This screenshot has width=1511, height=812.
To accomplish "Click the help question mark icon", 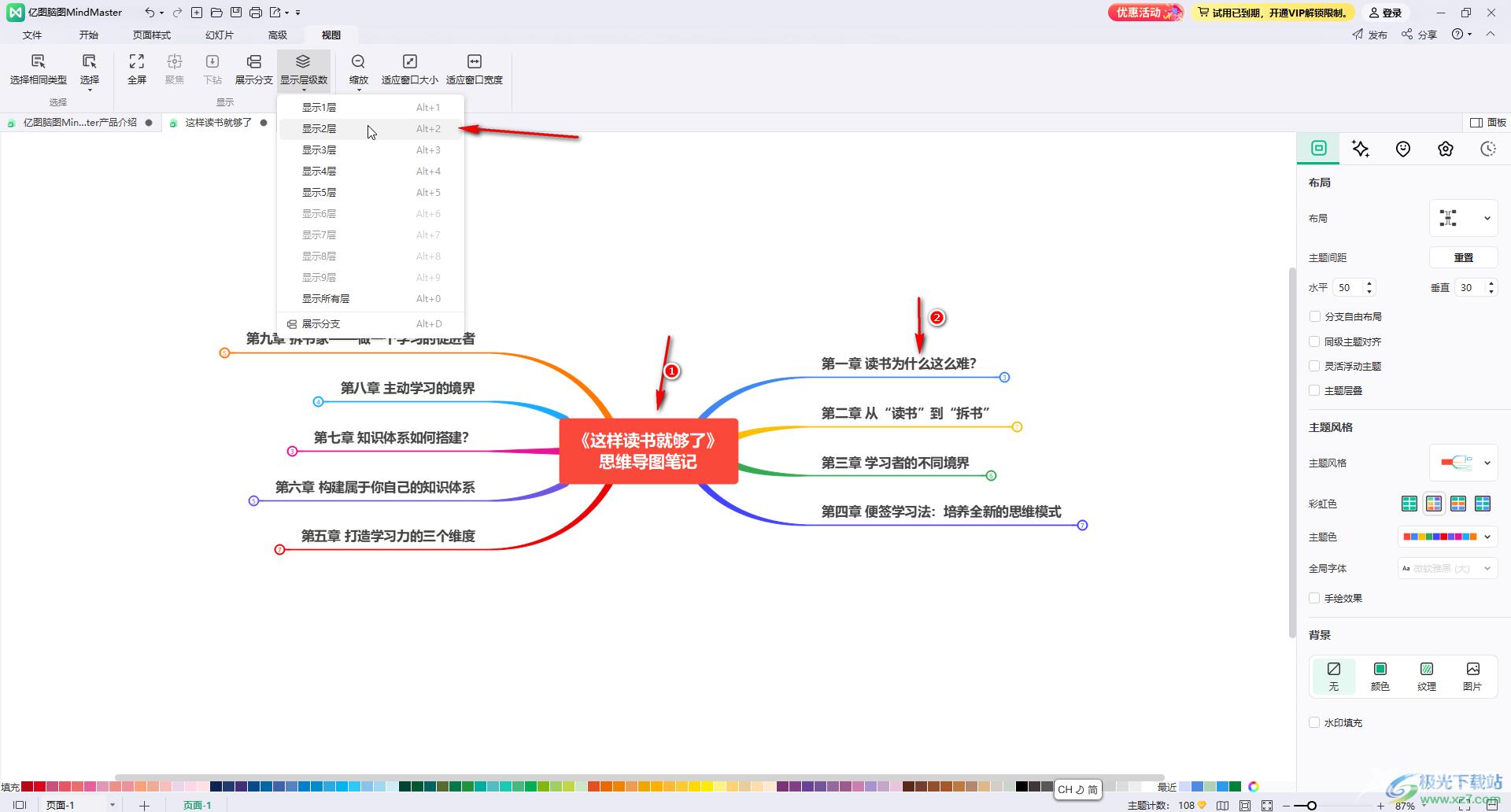I will point(1457,34).
